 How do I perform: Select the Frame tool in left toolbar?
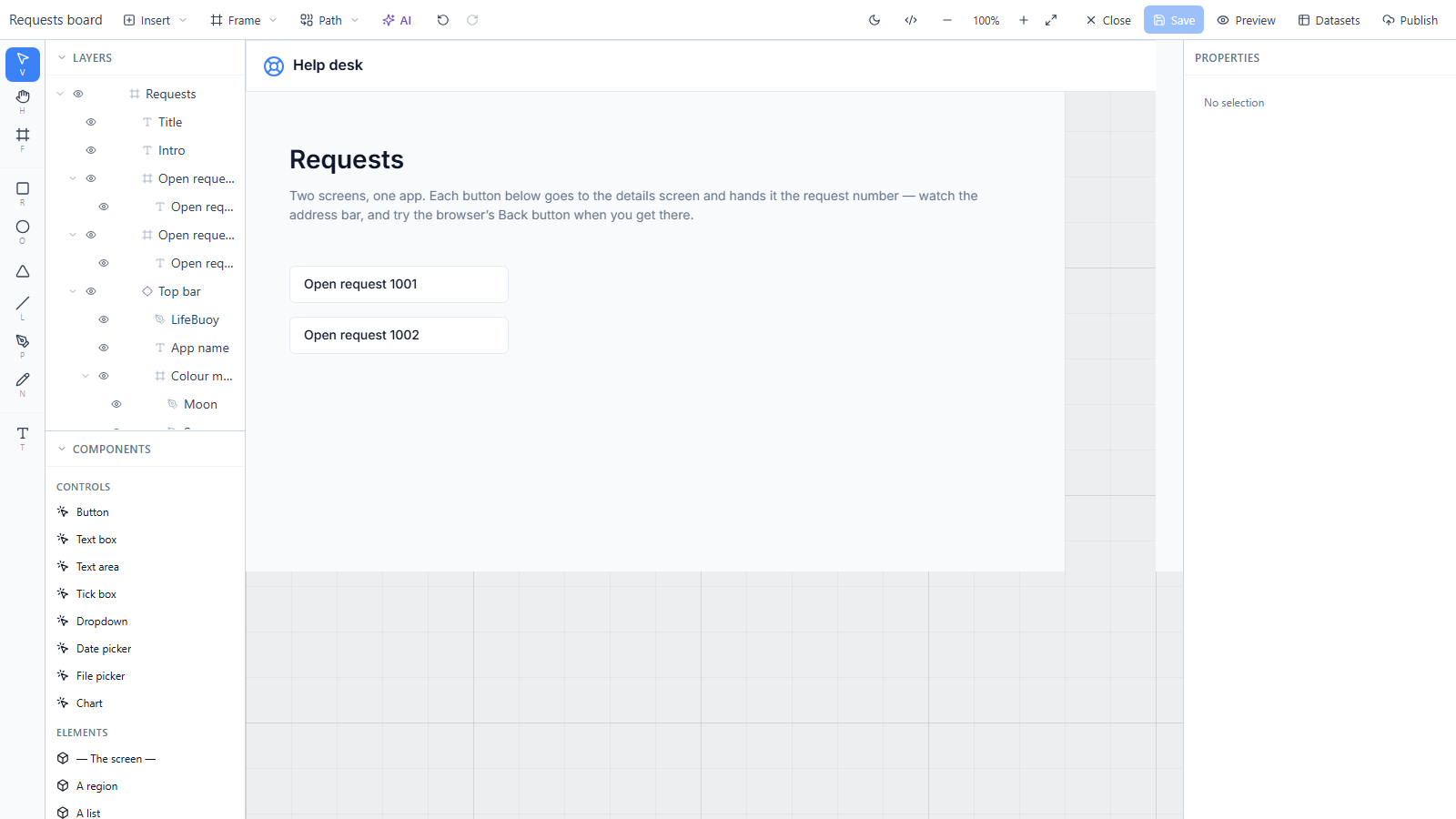(23, 139)
